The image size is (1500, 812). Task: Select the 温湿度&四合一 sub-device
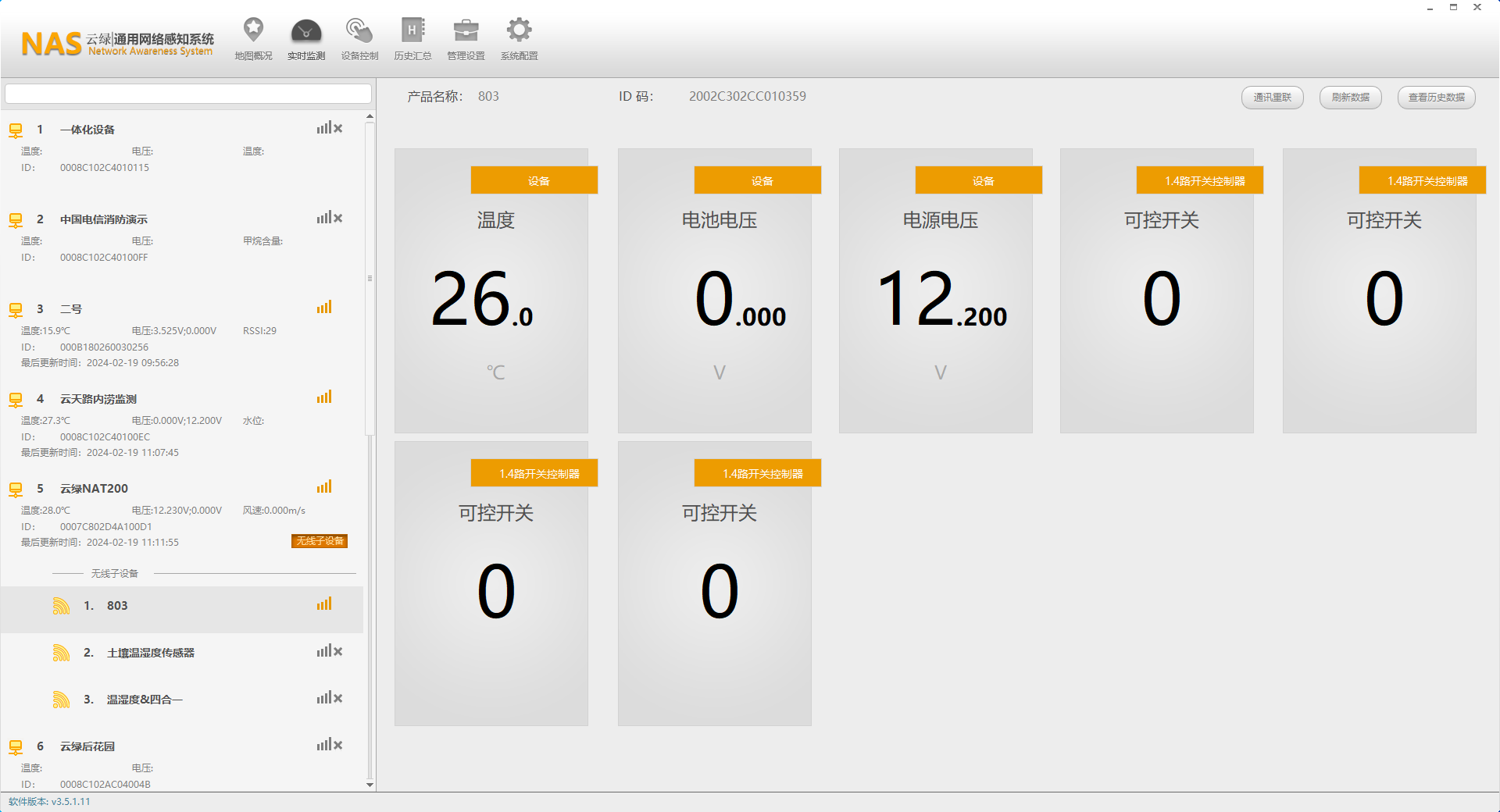click(145, 700)
